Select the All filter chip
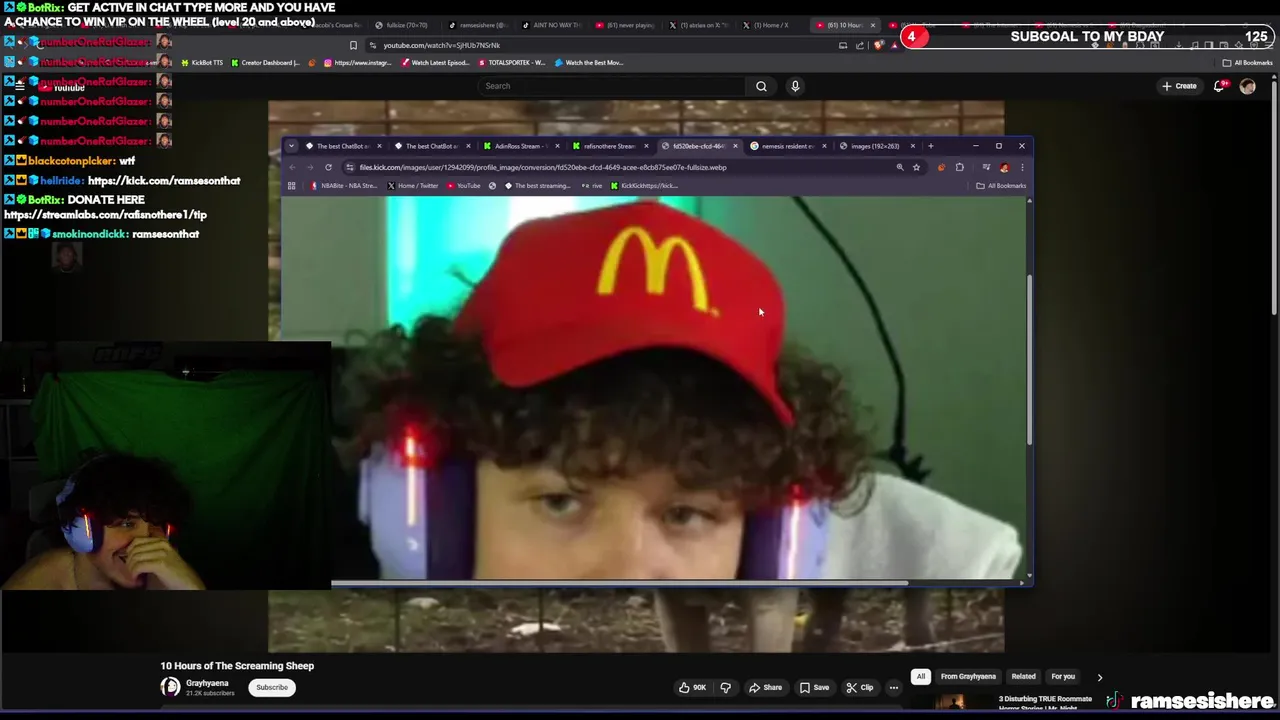1280x720 pixels. click(920, 677)
